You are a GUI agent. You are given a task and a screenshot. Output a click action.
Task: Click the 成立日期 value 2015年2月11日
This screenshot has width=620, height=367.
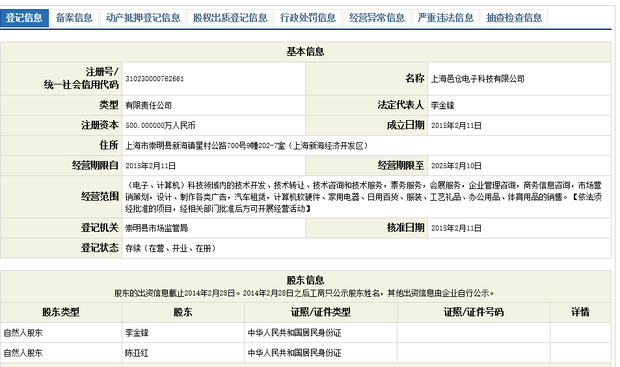pos(456,126)
